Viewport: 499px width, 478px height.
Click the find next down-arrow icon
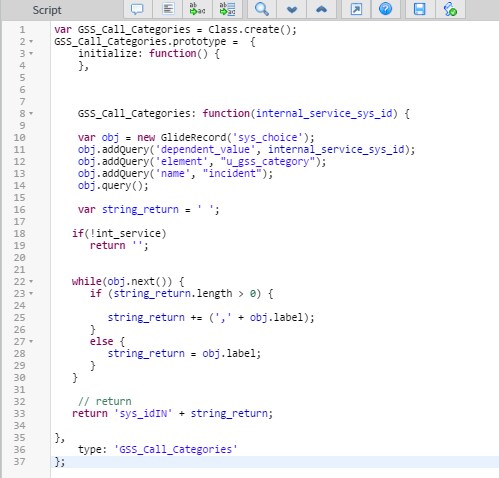pyautogui.click(x=292, y=9)
